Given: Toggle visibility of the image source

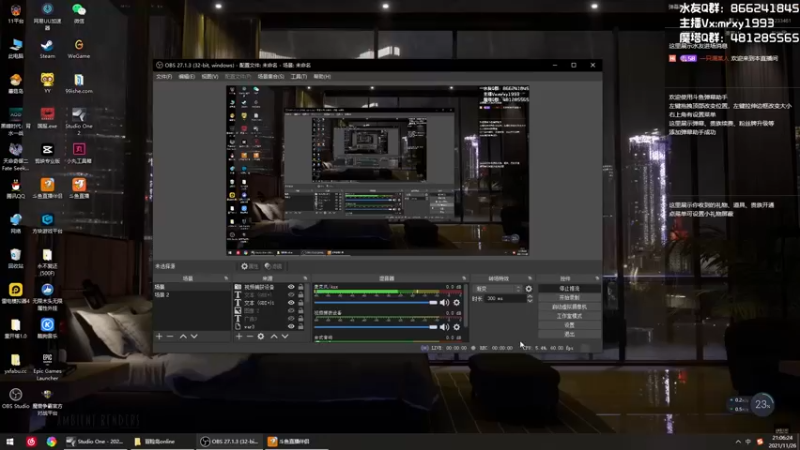Looking at the screenshot, I should tap(291, 311).
